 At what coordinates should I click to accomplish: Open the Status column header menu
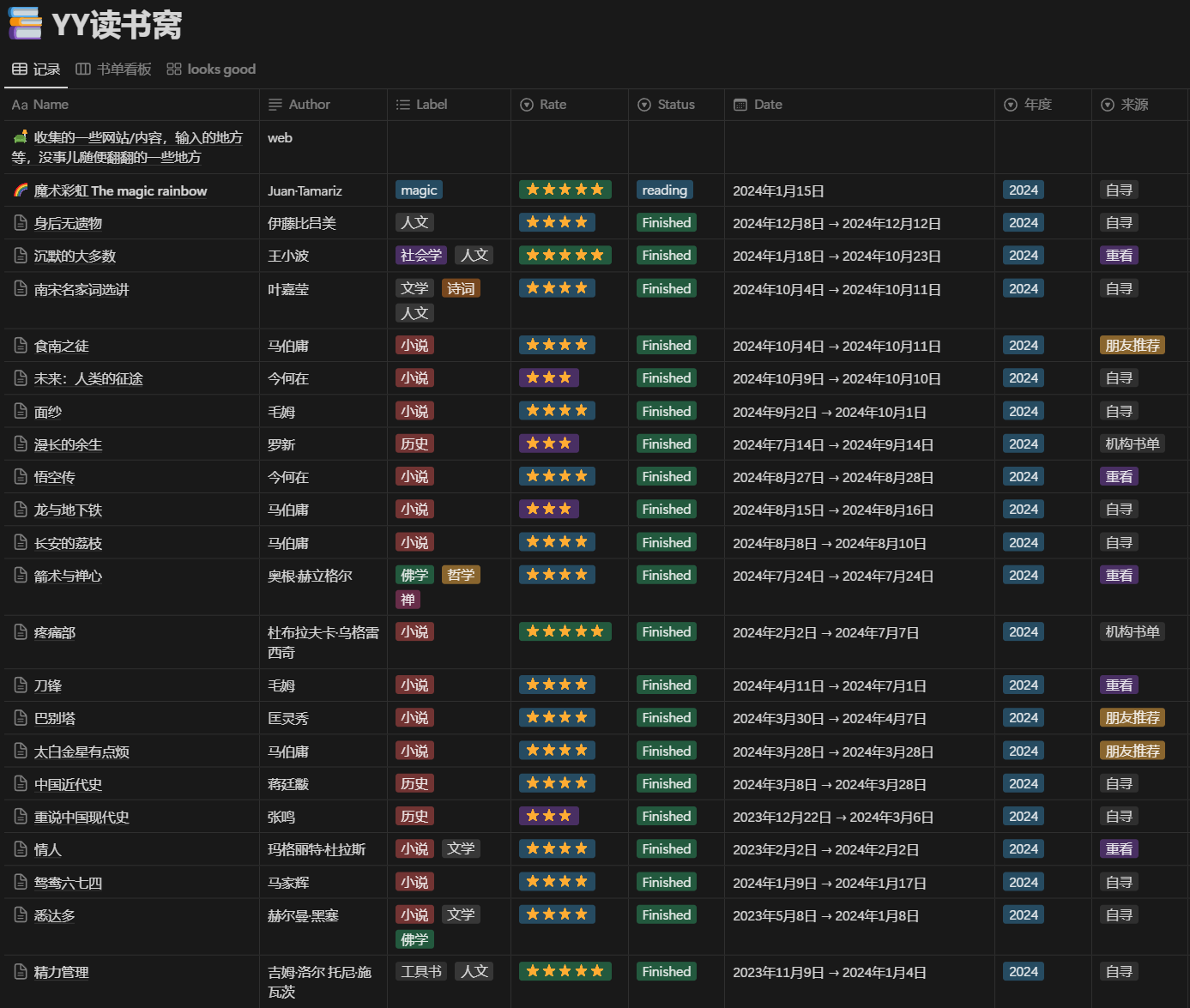677,105
